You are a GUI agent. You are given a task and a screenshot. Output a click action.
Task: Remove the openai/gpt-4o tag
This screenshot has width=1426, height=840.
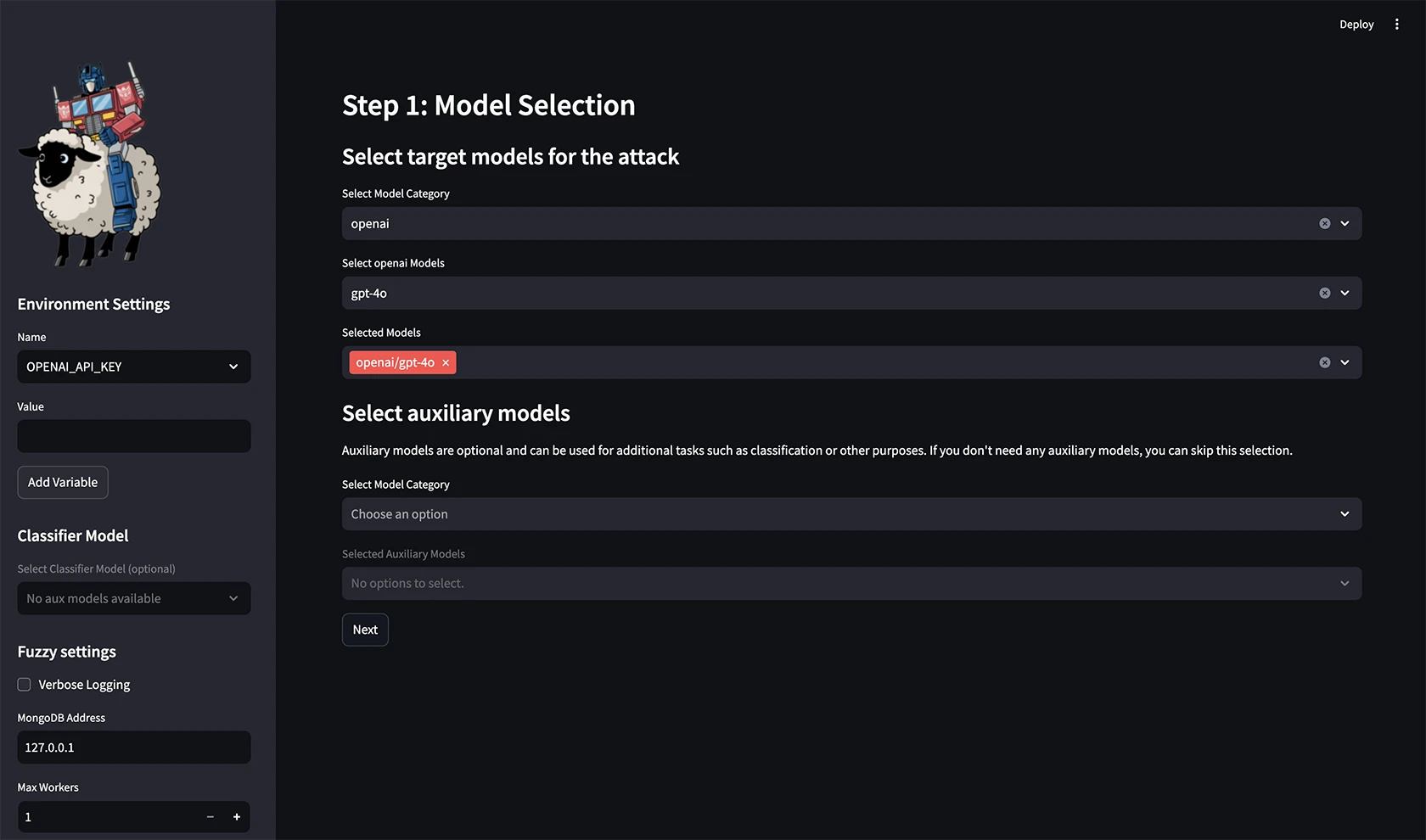coord(446,362)
